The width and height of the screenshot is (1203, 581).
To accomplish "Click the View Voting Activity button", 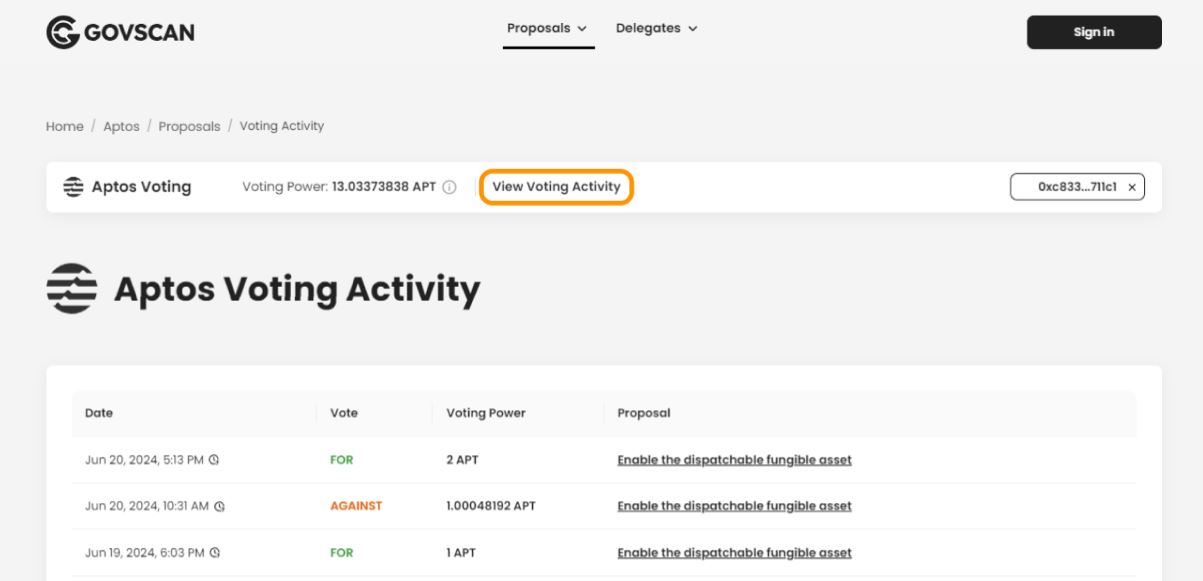I will pos(556,184).
